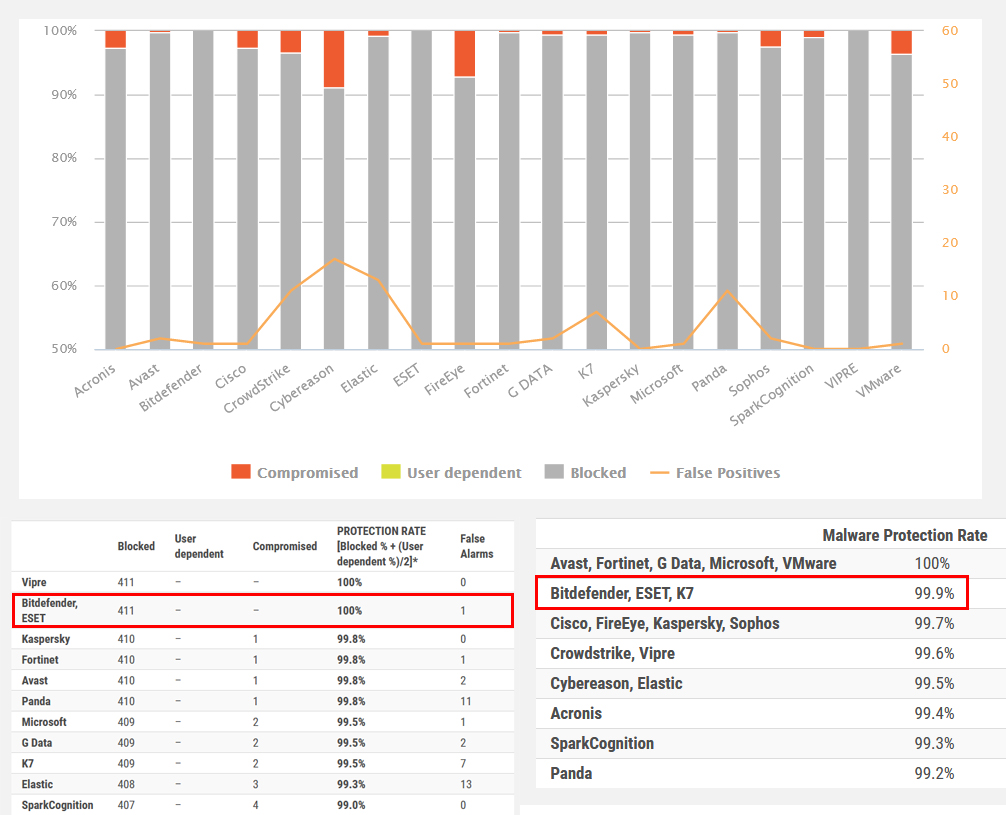The image size is (1006, 815).
Task: Click the Kaspersky row in table
Action: [x=263, y=639]
